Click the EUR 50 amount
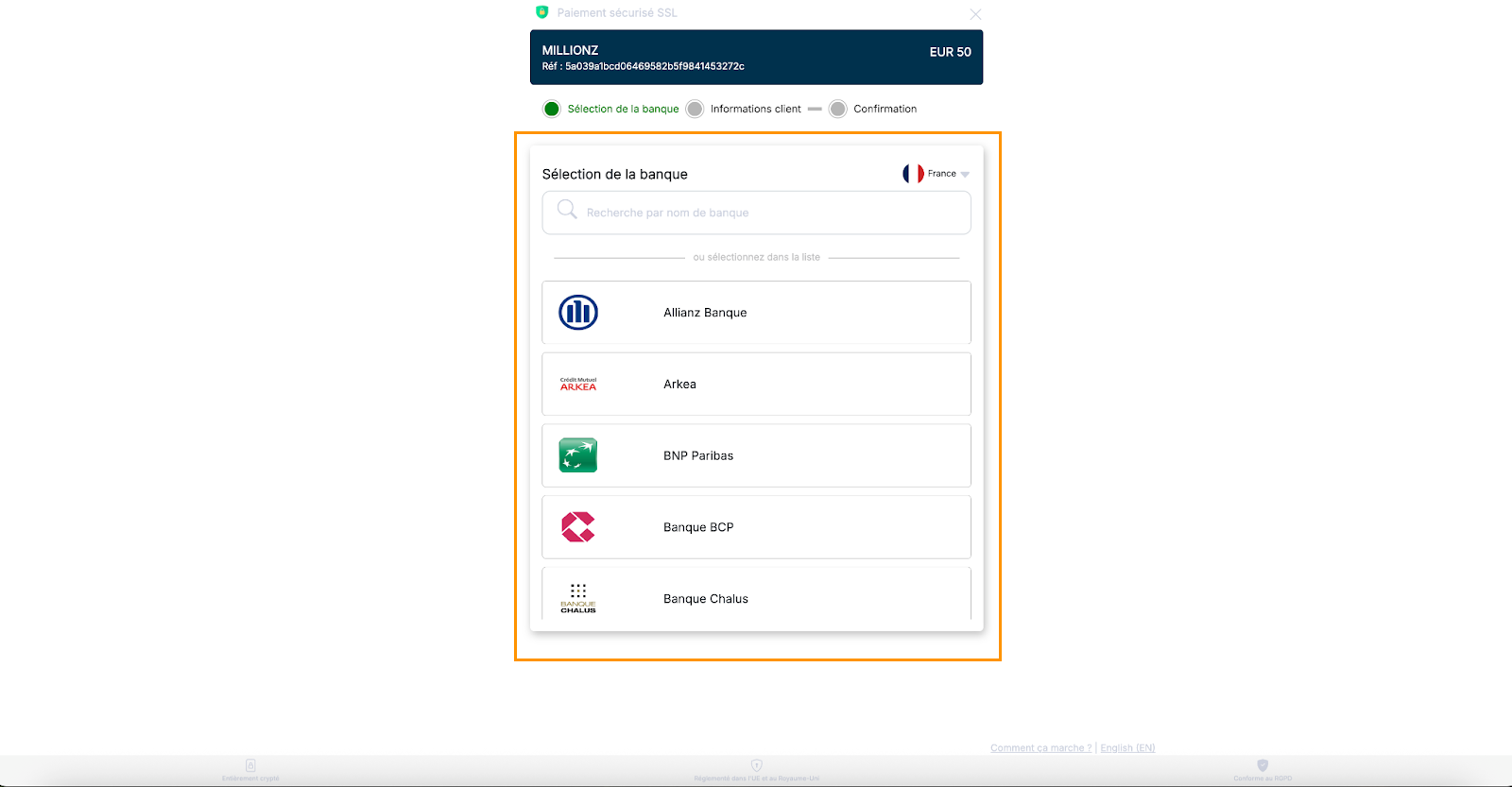This screenshot has width=1512, height=787. pyautogui.click(x=950, y=52)
